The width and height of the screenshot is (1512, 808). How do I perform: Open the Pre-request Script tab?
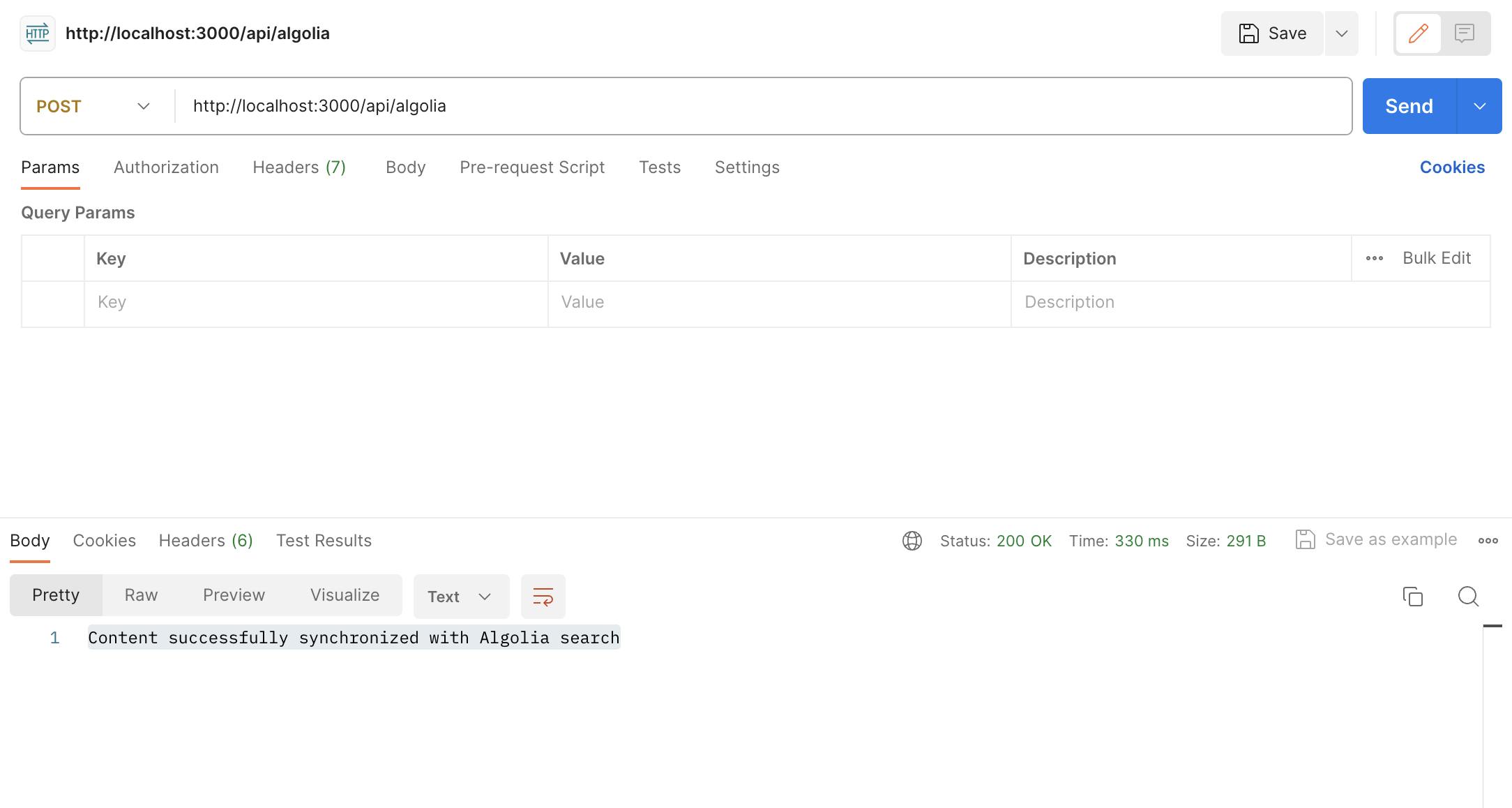[x=531, y=167]
